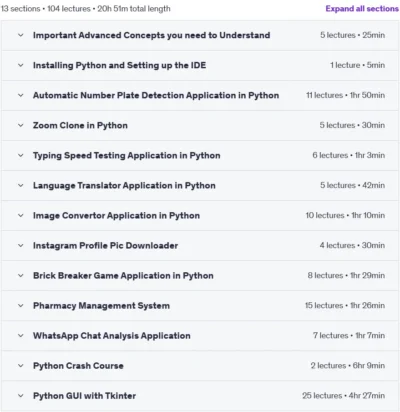Open Zoom Clone in Python chevron
Screen dimensions: 400x412
21,125
